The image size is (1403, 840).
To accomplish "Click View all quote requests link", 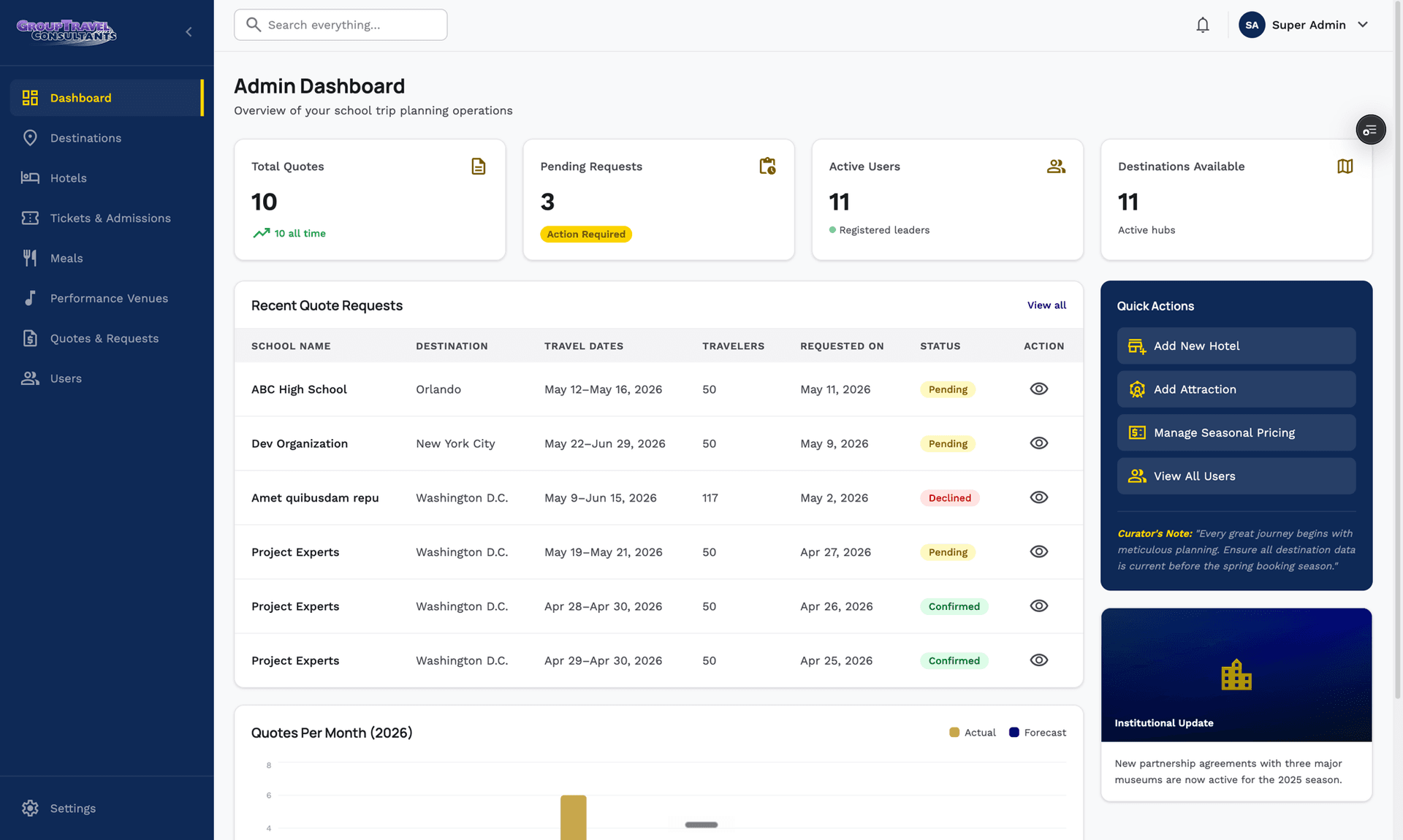I will tap(1046, 305).
